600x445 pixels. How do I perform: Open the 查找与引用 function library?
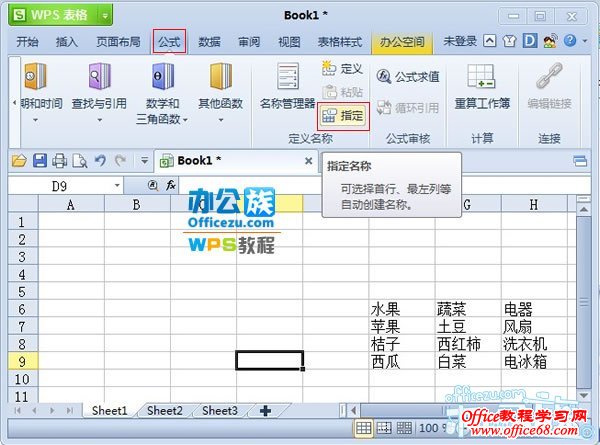99,93
